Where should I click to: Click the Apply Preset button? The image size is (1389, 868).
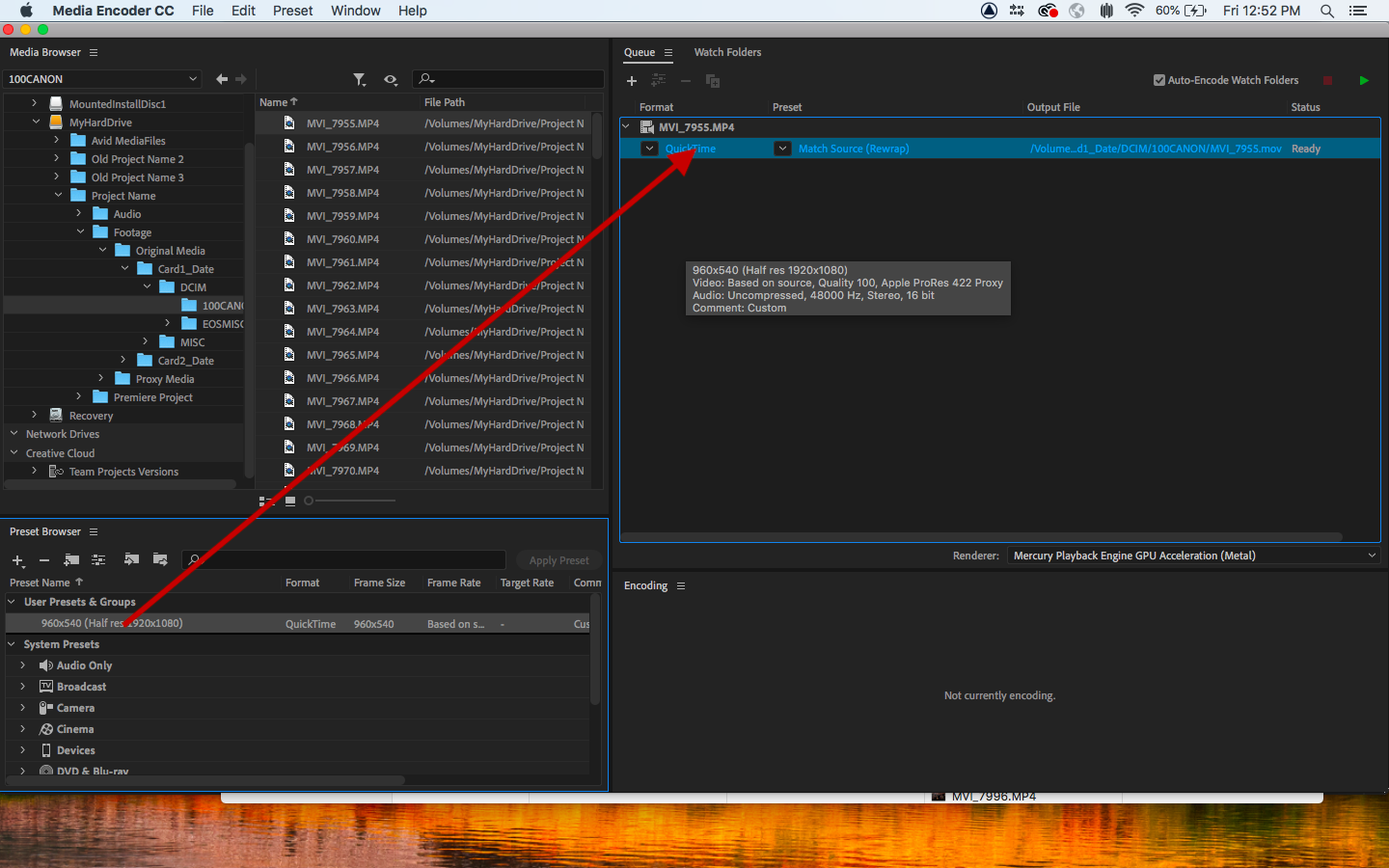point(558,560)
